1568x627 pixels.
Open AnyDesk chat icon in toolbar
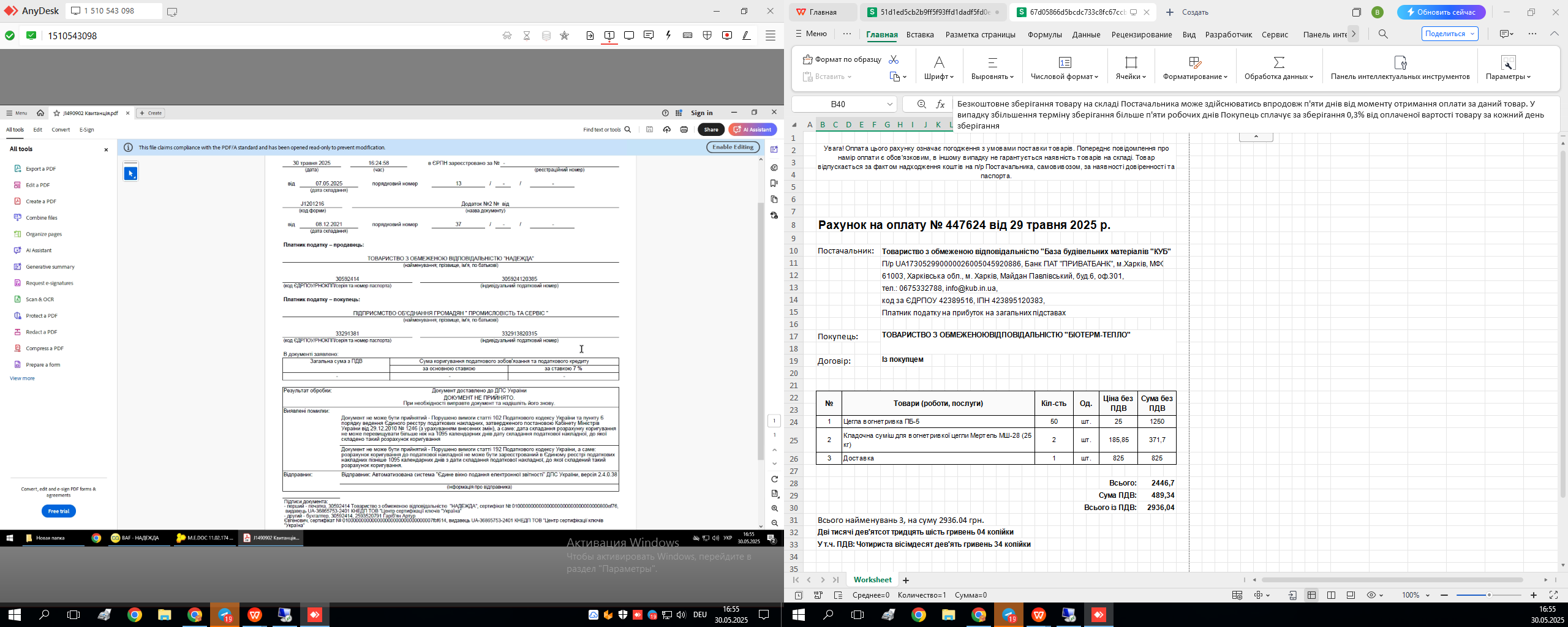[x=649, y=36]
